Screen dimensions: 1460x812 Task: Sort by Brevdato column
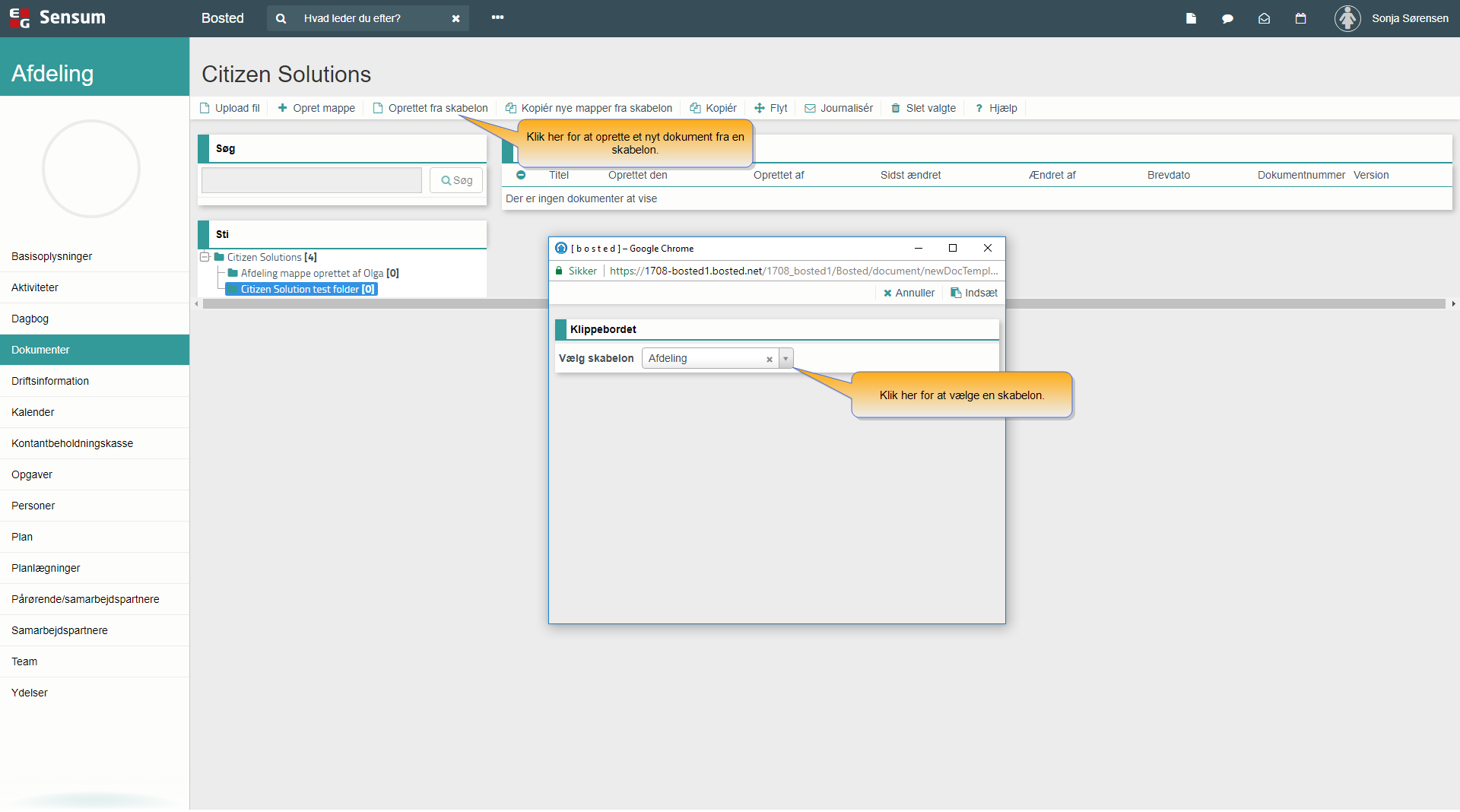click(x=1168, y=175)
